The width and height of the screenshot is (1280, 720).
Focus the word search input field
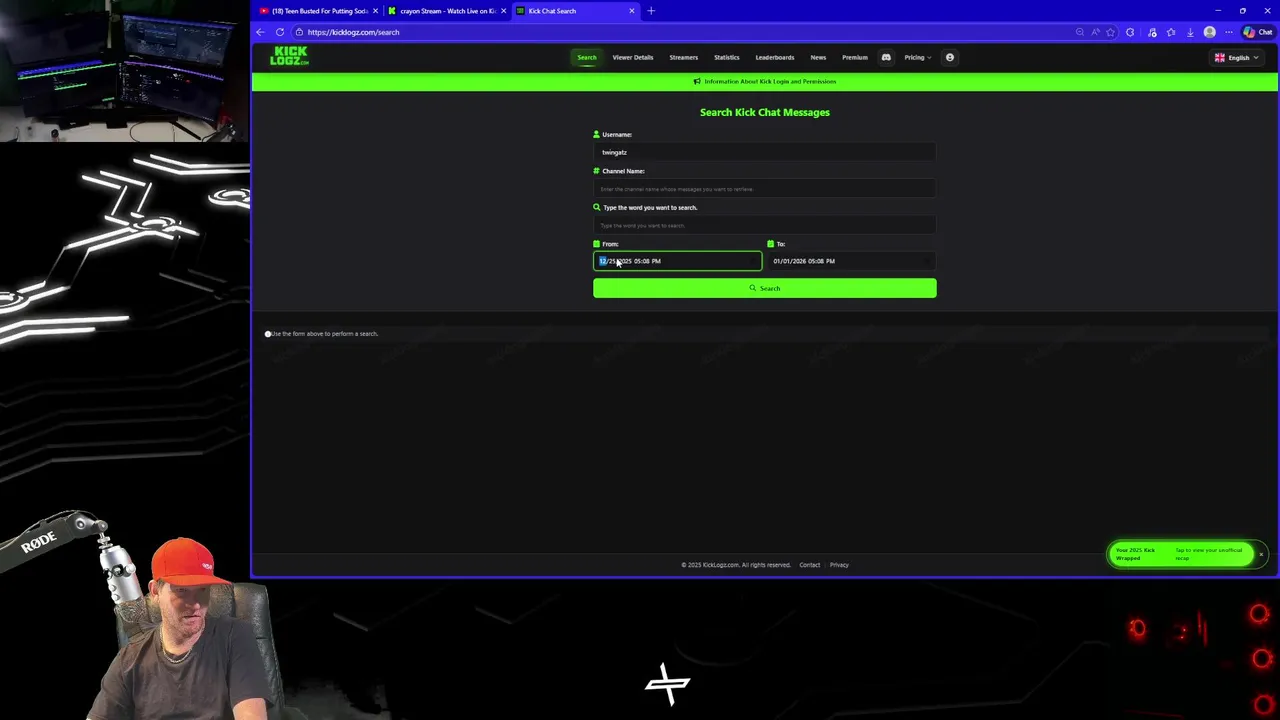pos(765,225)
